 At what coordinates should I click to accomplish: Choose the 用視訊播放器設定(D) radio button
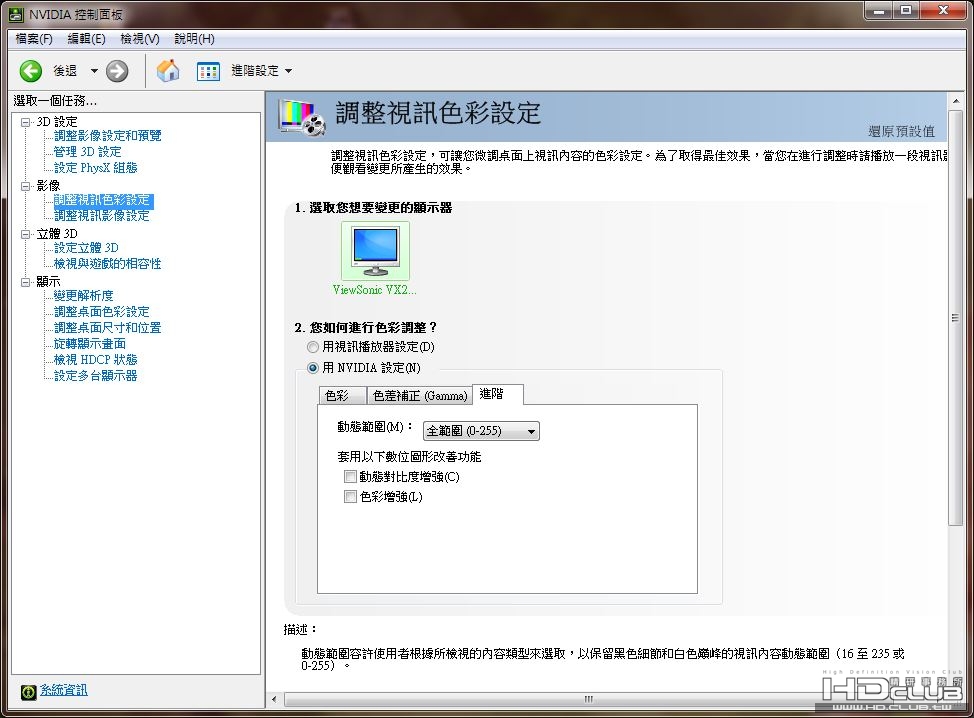coord(313,347)
